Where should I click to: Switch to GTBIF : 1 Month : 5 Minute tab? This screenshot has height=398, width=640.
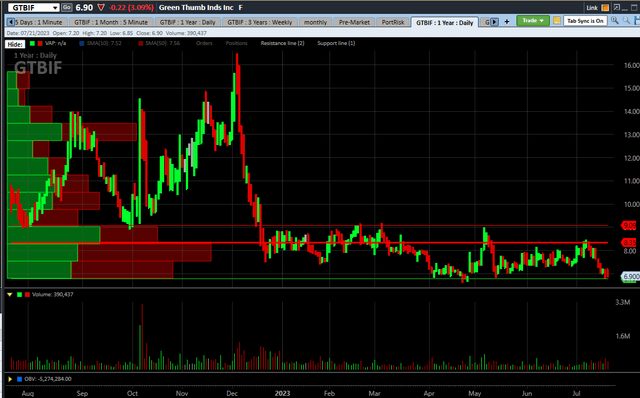tap(111, 22)
